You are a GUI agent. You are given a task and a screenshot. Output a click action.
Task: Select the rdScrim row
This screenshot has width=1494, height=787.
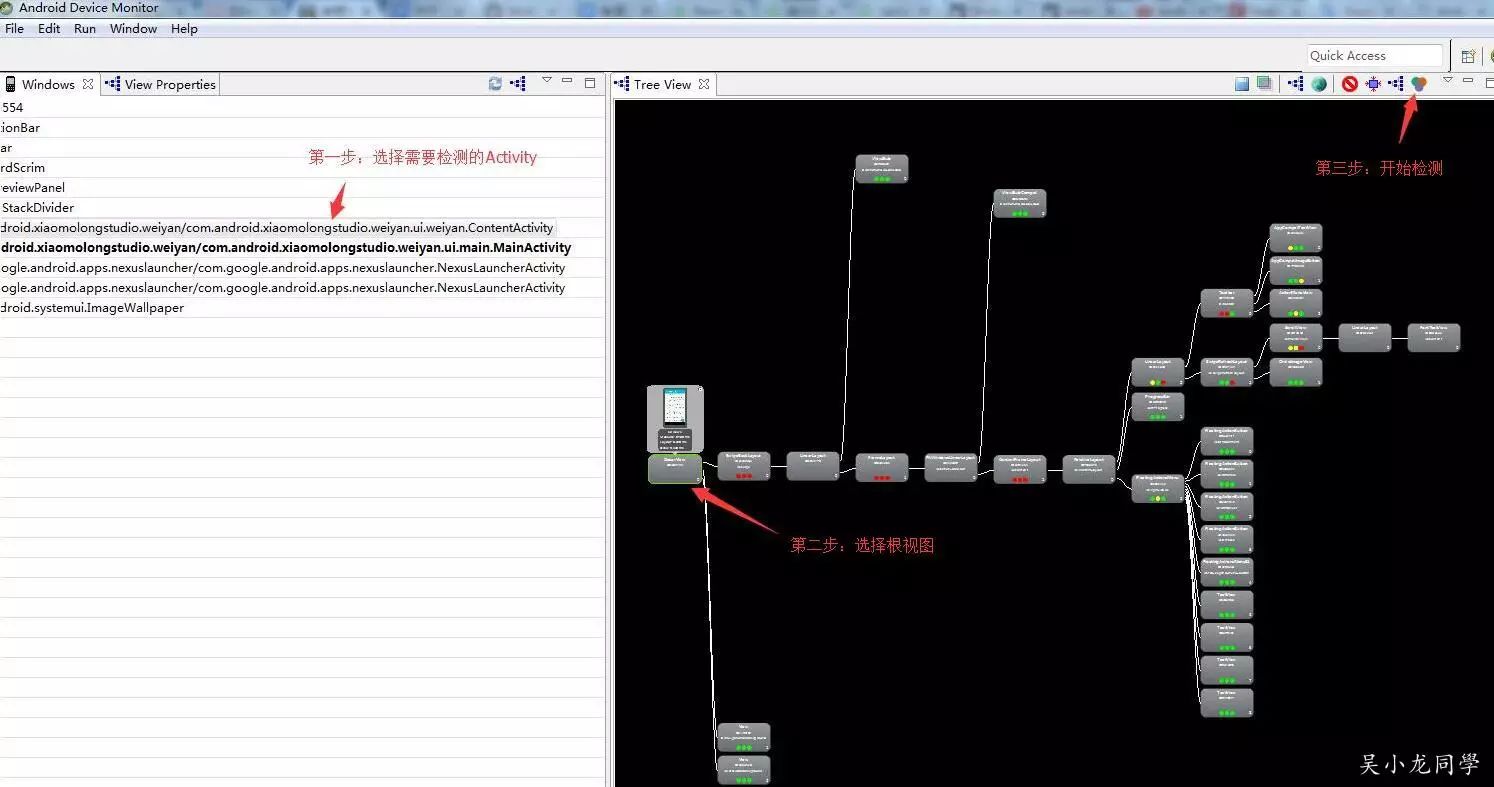[x=302, y=168]
